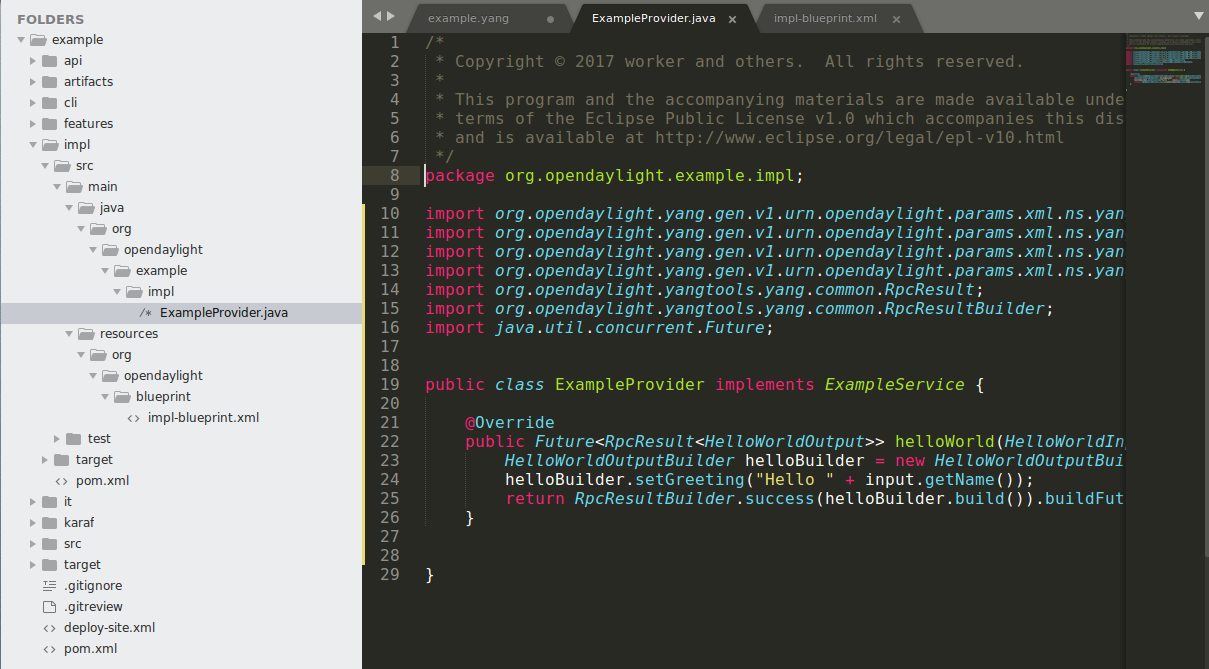Click the code minimap preview
Viewport: 1209px width, 669px height.
pyautogui.click(x=1165, y=62)
